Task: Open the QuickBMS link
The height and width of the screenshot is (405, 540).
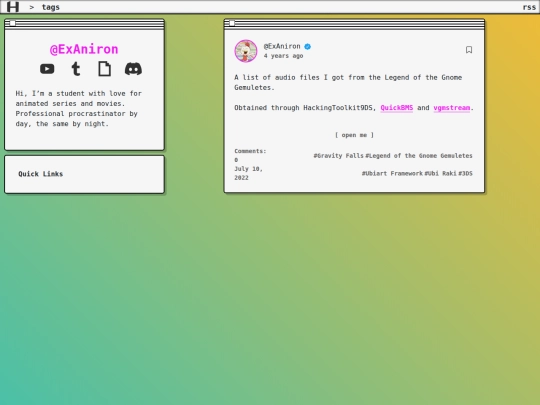Action: 397,108
